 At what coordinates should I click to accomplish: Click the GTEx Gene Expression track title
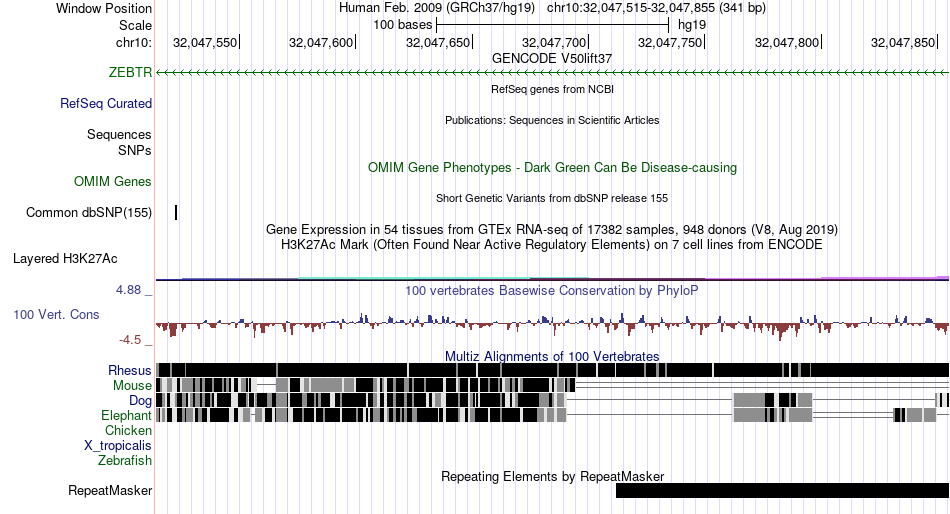[552, 230]
